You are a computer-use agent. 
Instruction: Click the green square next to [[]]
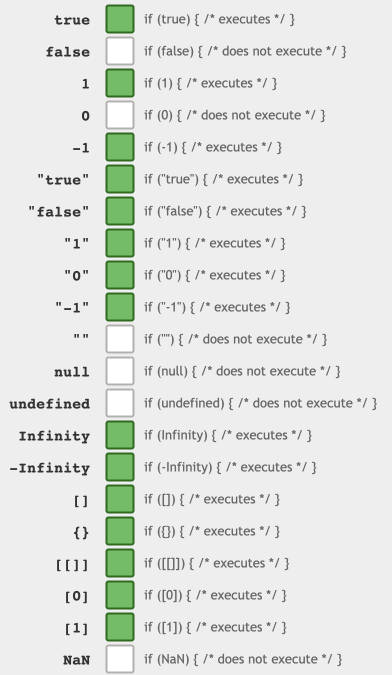pos(120,563)
